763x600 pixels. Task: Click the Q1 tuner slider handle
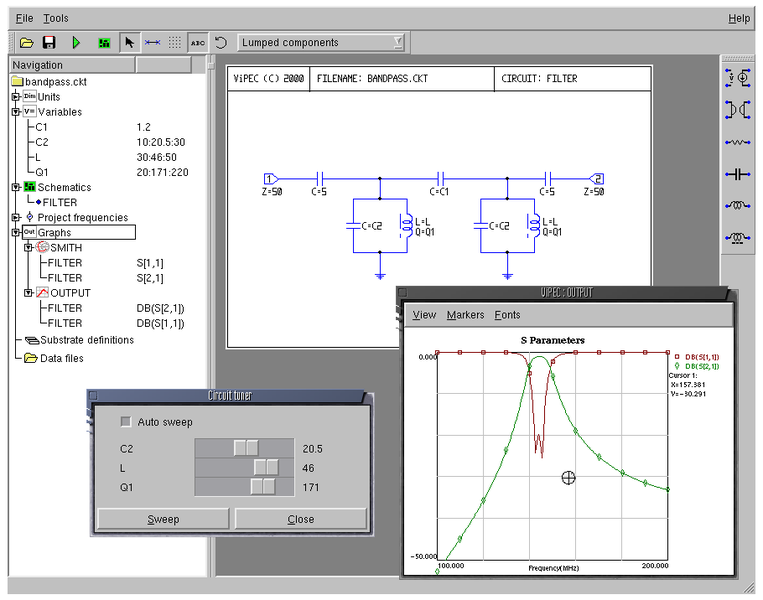[x=263, y=487]
